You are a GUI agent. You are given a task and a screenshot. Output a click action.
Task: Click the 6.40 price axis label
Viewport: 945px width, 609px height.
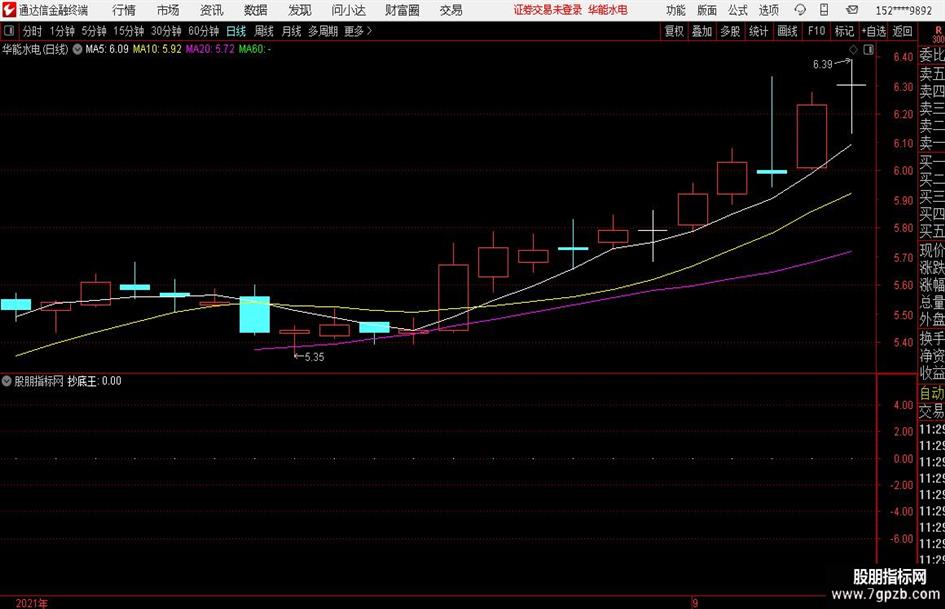(x=903, y=57)
